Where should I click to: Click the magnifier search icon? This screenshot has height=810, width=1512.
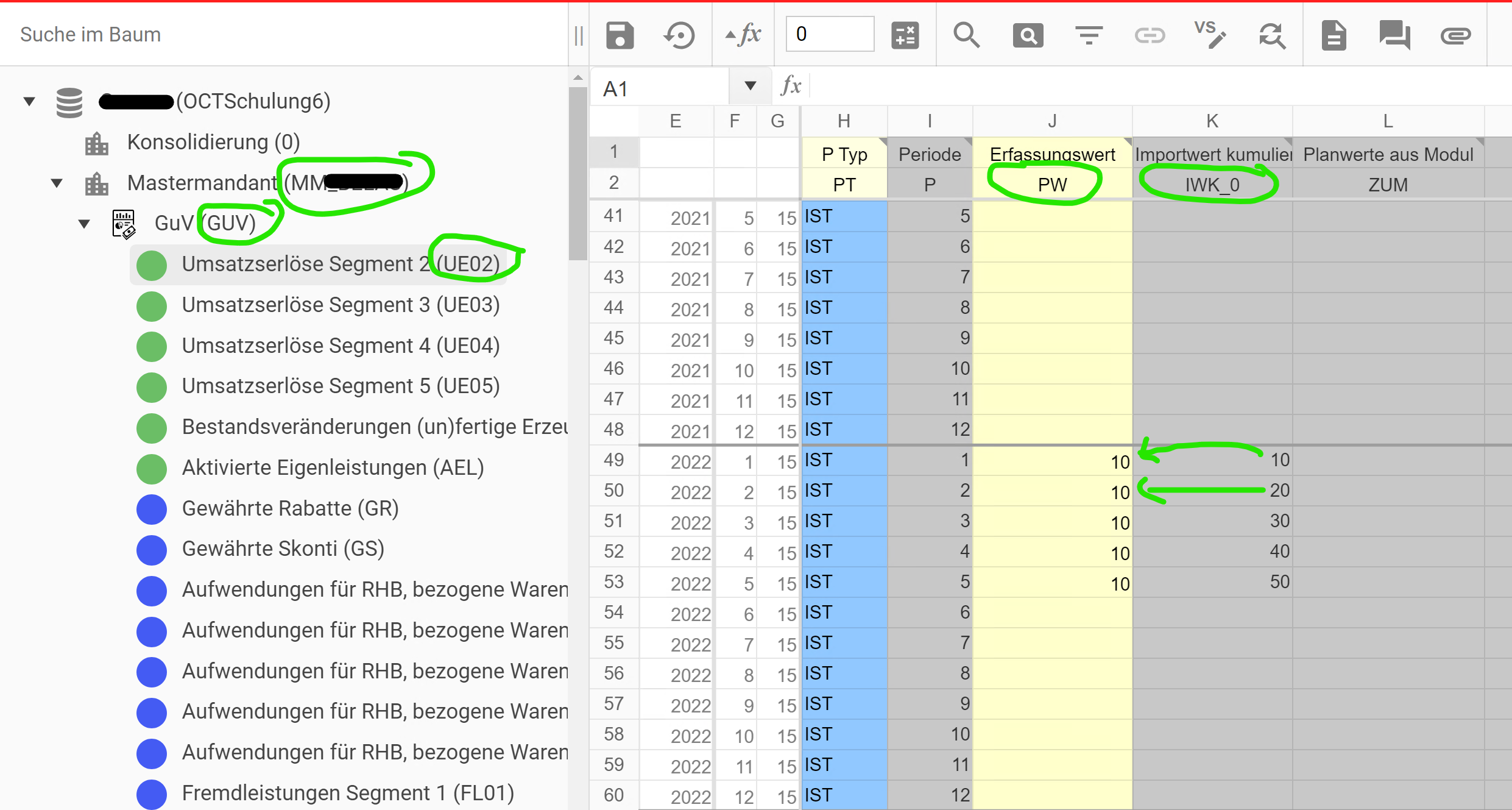tap(966, 35)
